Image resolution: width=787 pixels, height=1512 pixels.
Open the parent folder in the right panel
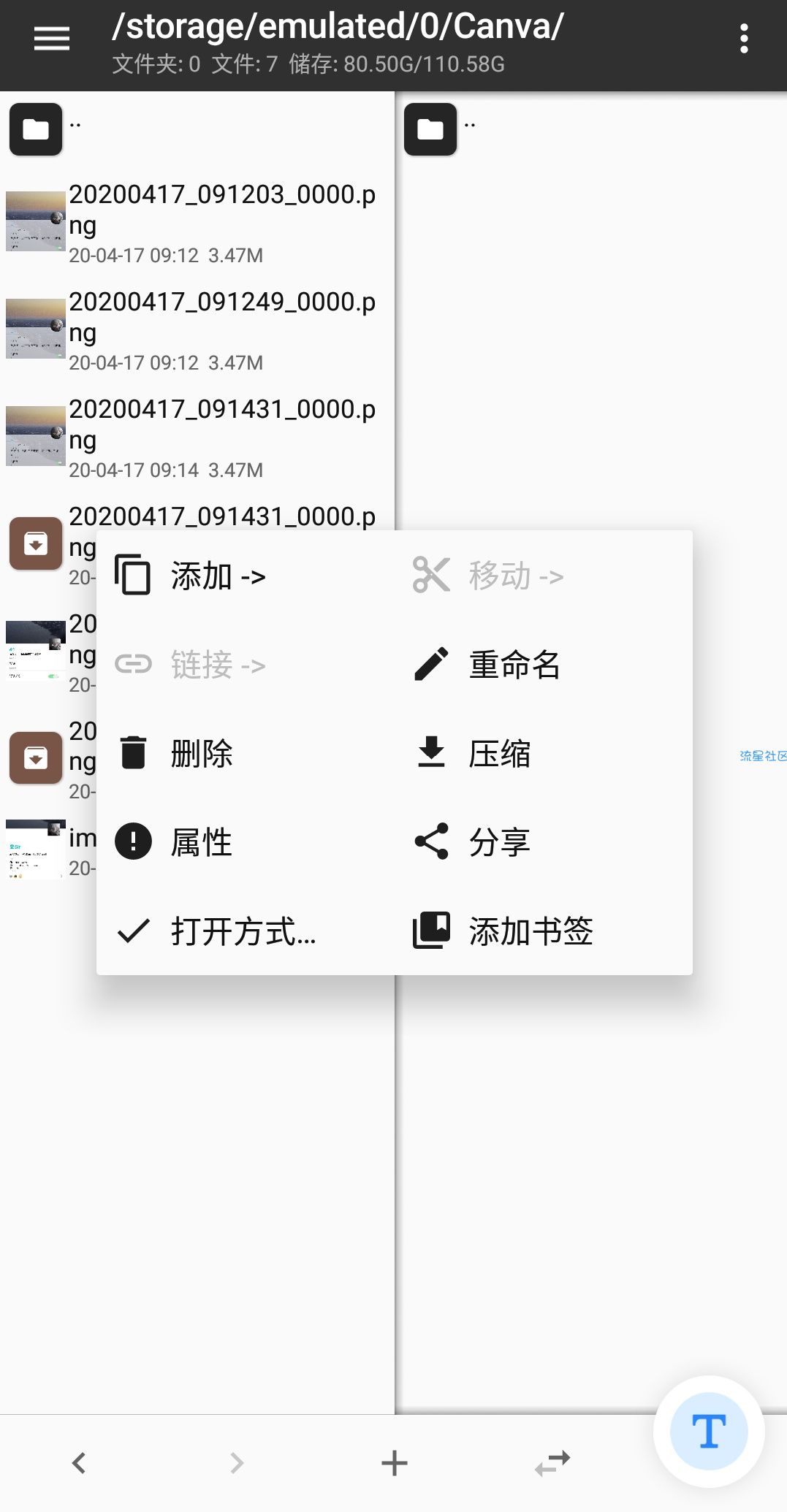pos(430,129)
